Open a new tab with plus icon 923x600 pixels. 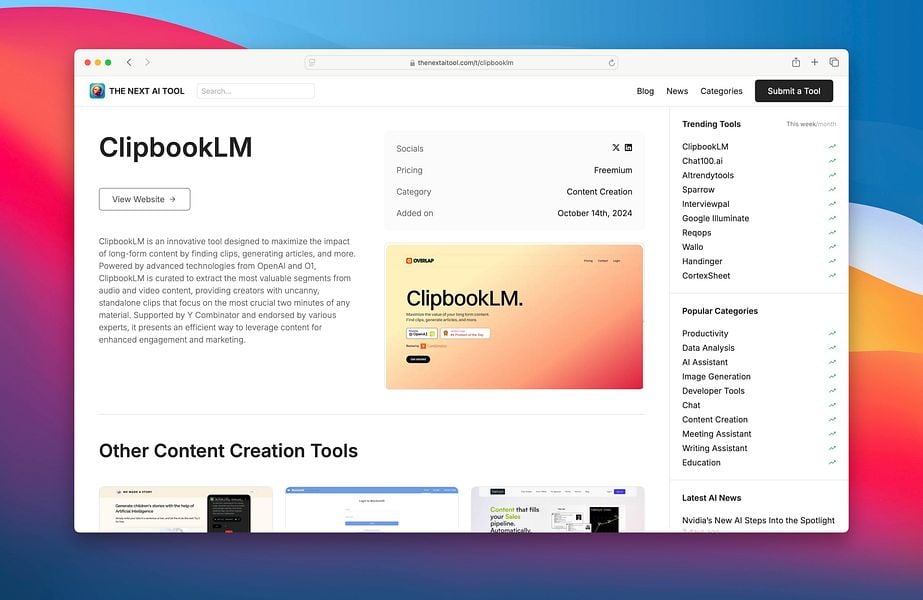point(815,62)
